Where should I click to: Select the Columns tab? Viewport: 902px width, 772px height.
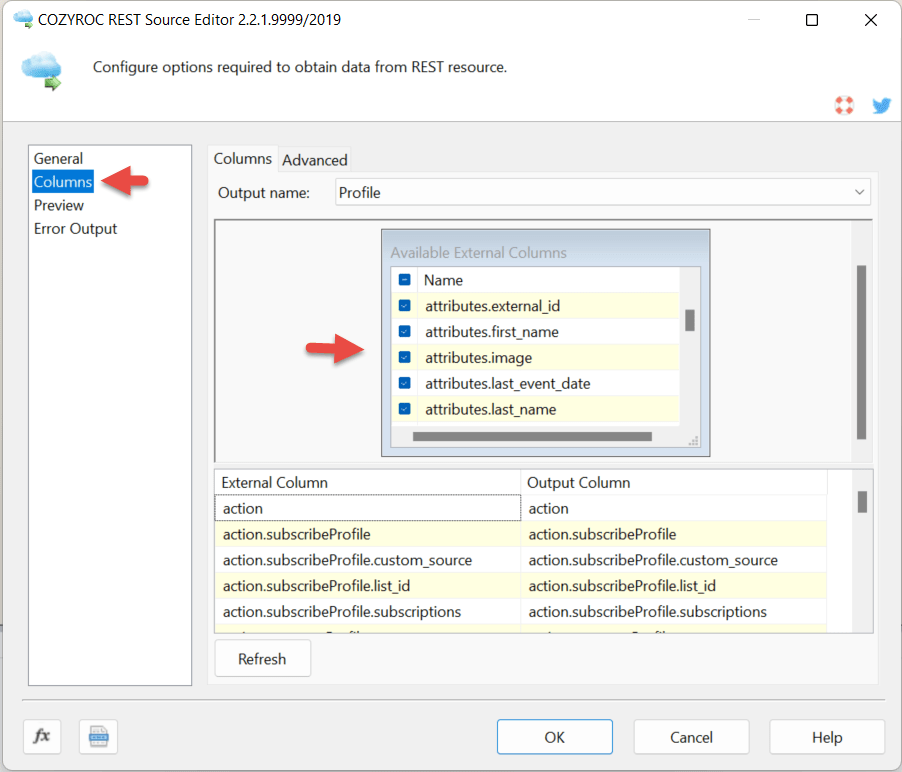tap(242, 159)
